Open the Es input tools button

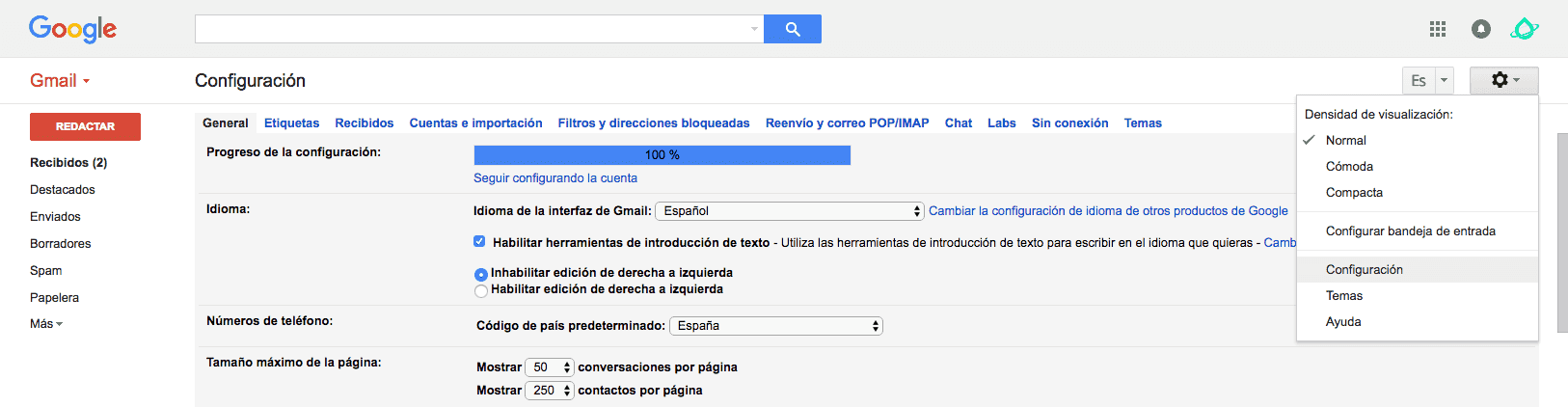[x=1419, y=81]
